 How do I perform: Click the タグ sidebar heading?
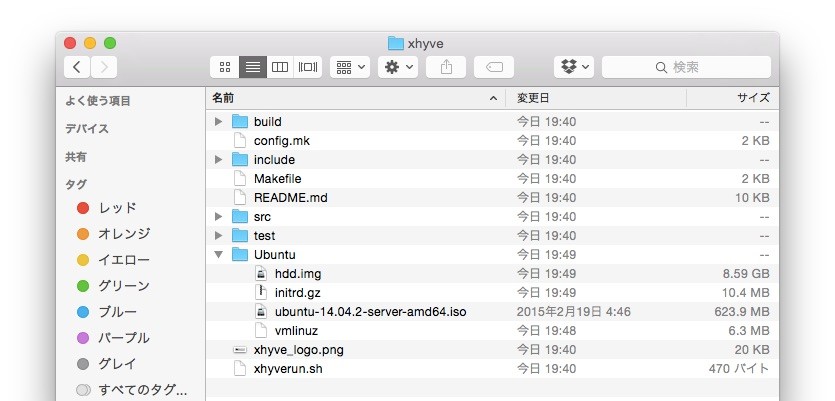76,185
